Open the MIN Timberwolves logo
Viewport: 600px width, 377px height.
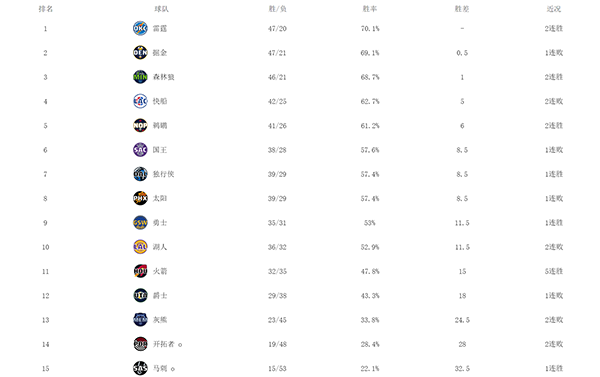[140, 77]
